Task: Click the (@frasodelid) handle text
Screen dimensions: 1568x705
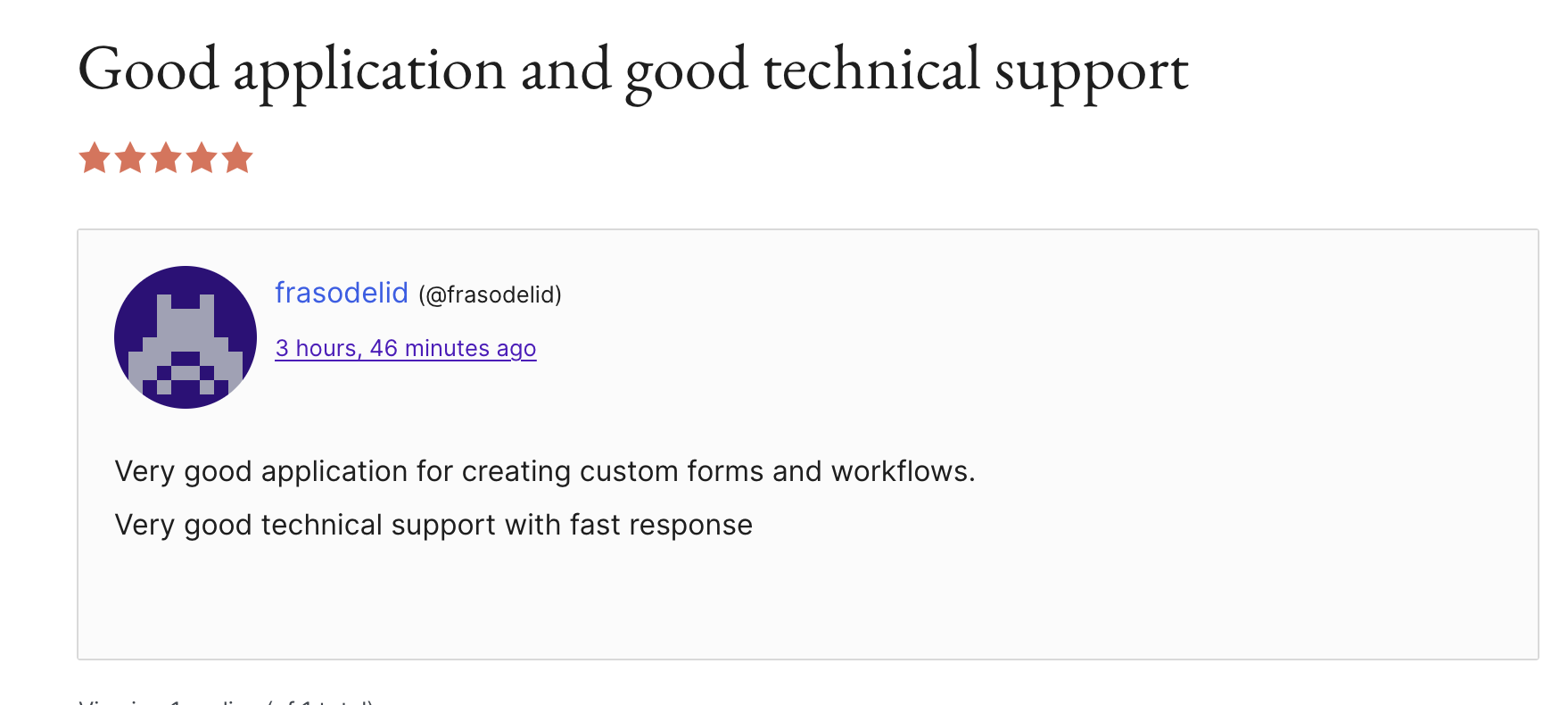Action: [490, 294]
